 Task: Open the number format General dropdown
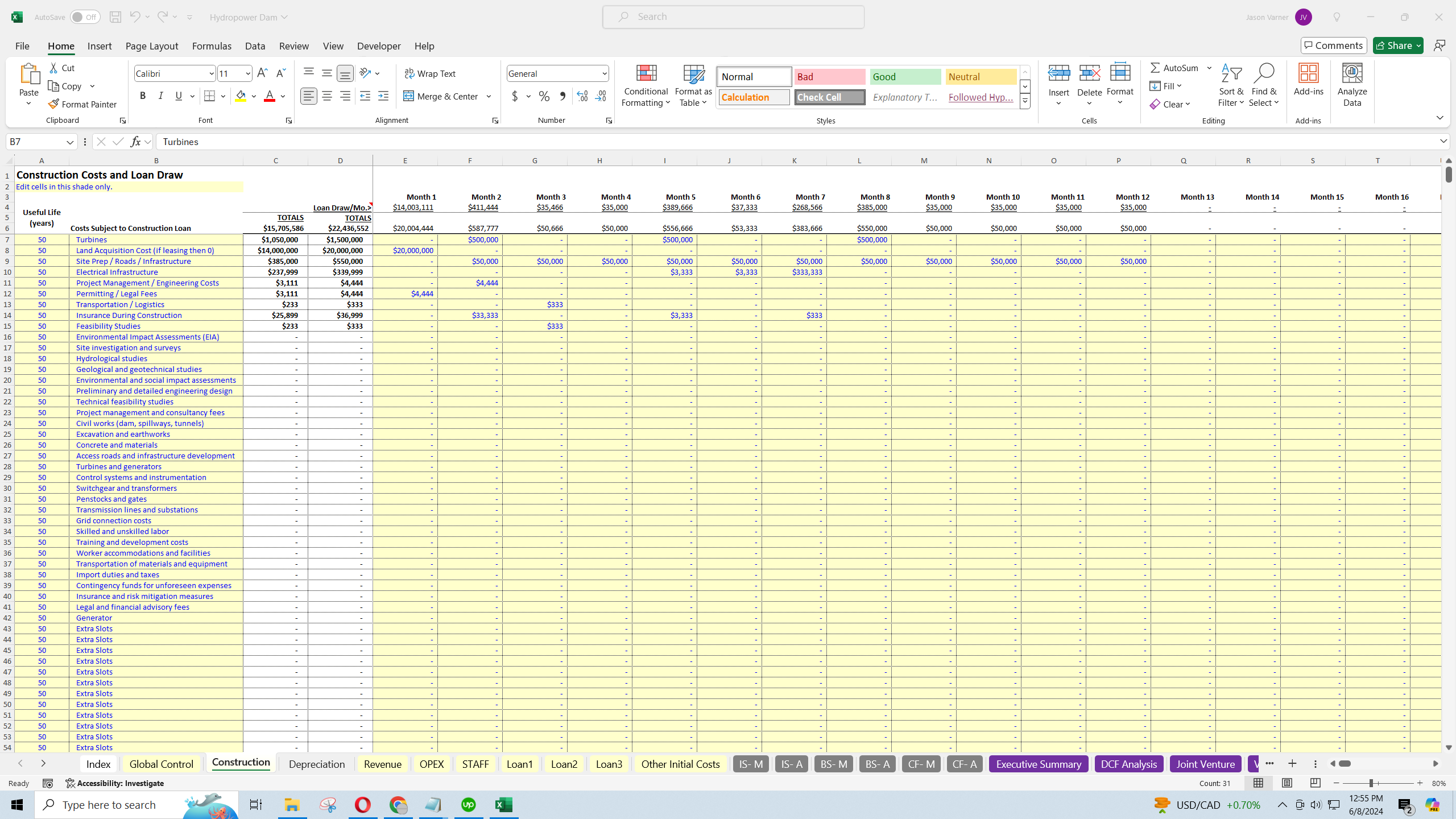click(604, 73)
